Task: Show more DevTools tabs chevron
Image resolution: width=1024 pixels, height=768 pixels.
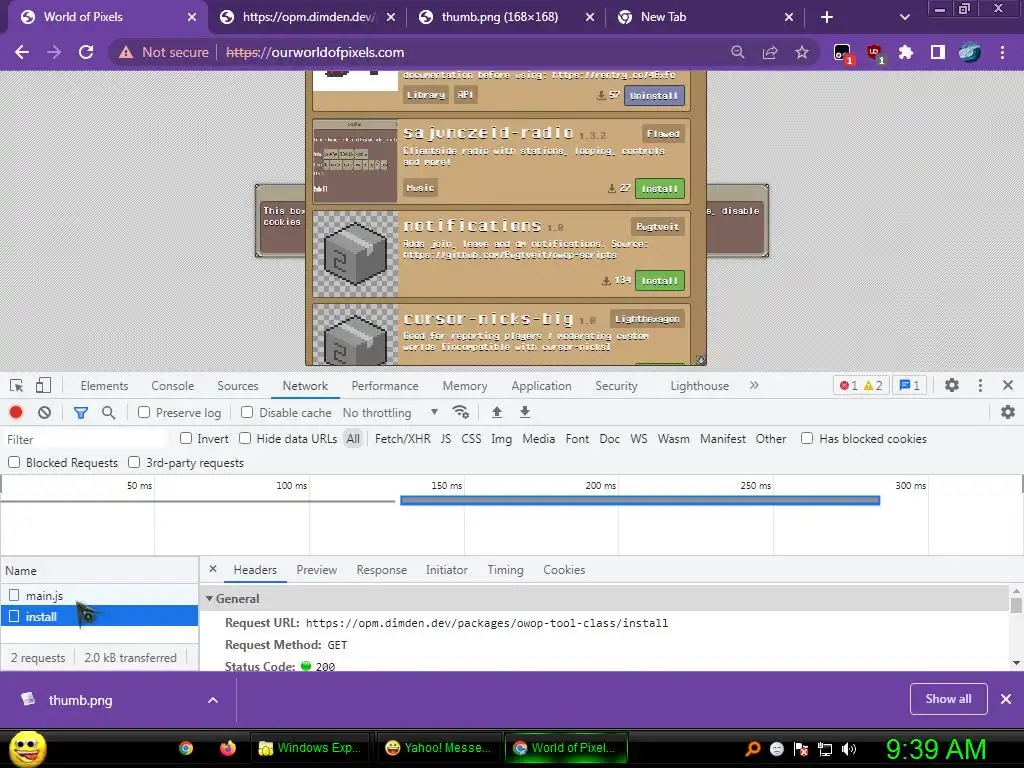Action: (754, 385)
